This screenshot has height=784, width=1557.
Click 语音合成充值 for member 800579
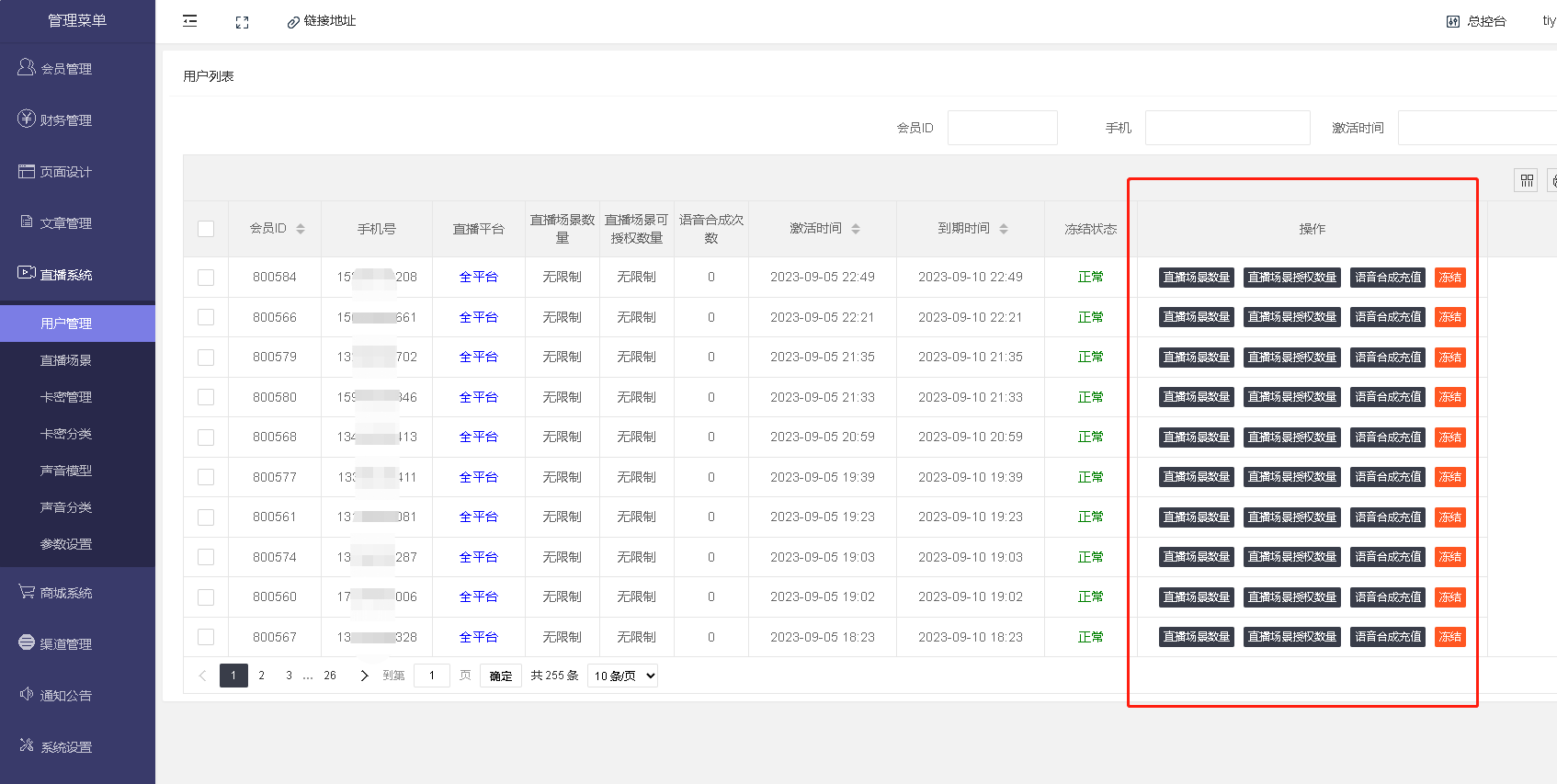coord(1388,358)
